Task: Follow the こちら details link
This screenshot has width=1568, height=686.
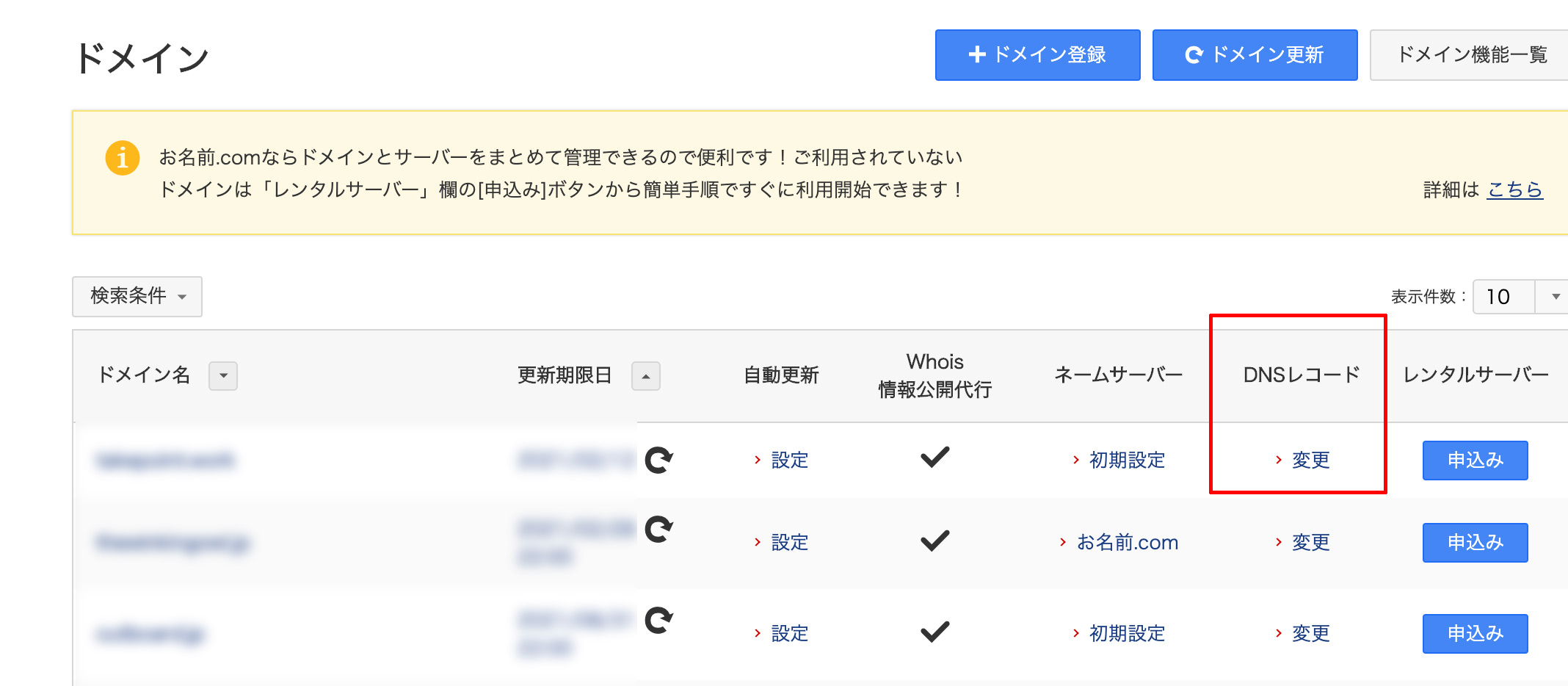Action: 1514,189
